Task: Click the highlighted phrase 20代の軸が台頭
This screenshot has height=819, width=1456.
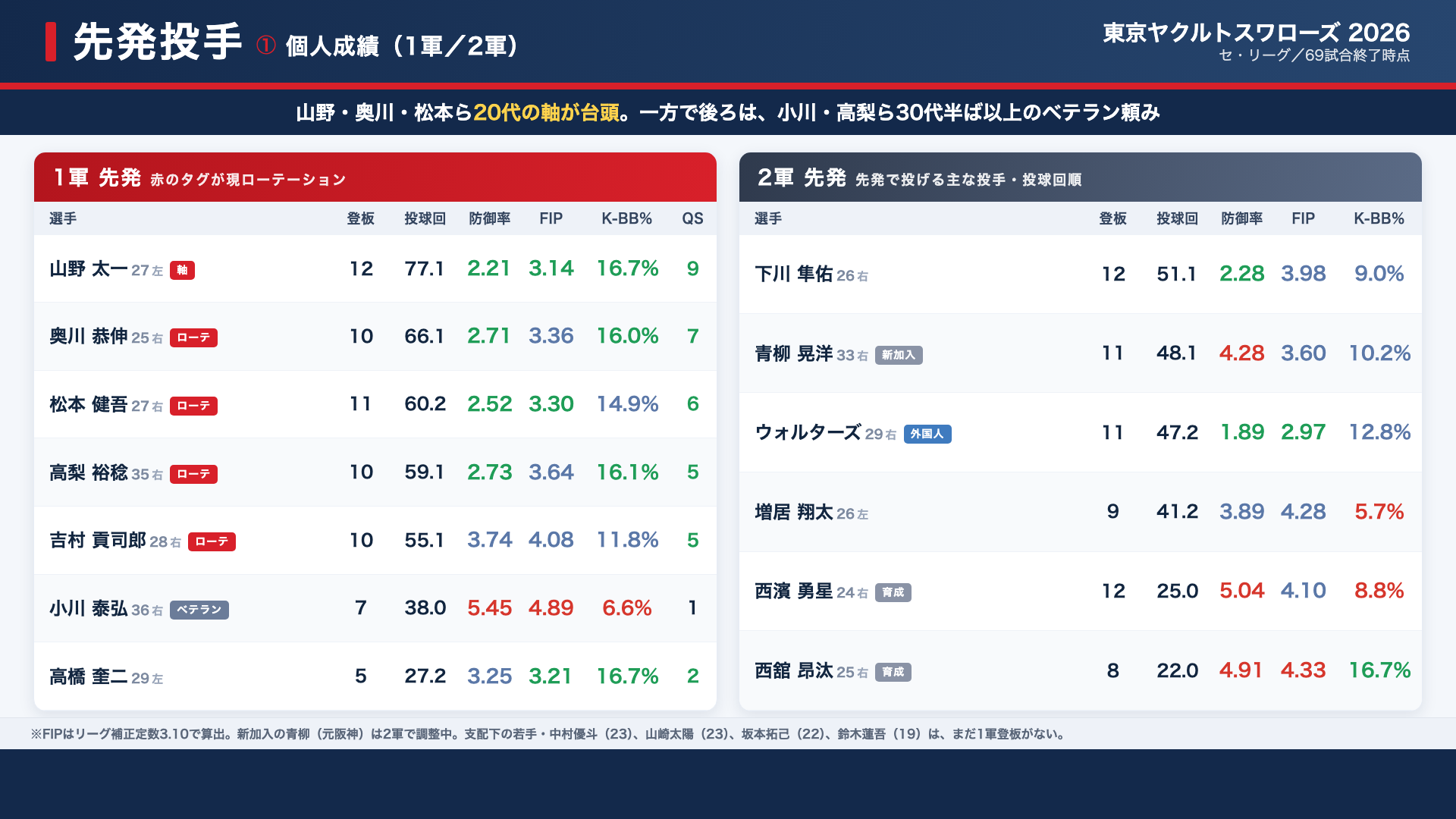Action: click(x=546, y=112)
